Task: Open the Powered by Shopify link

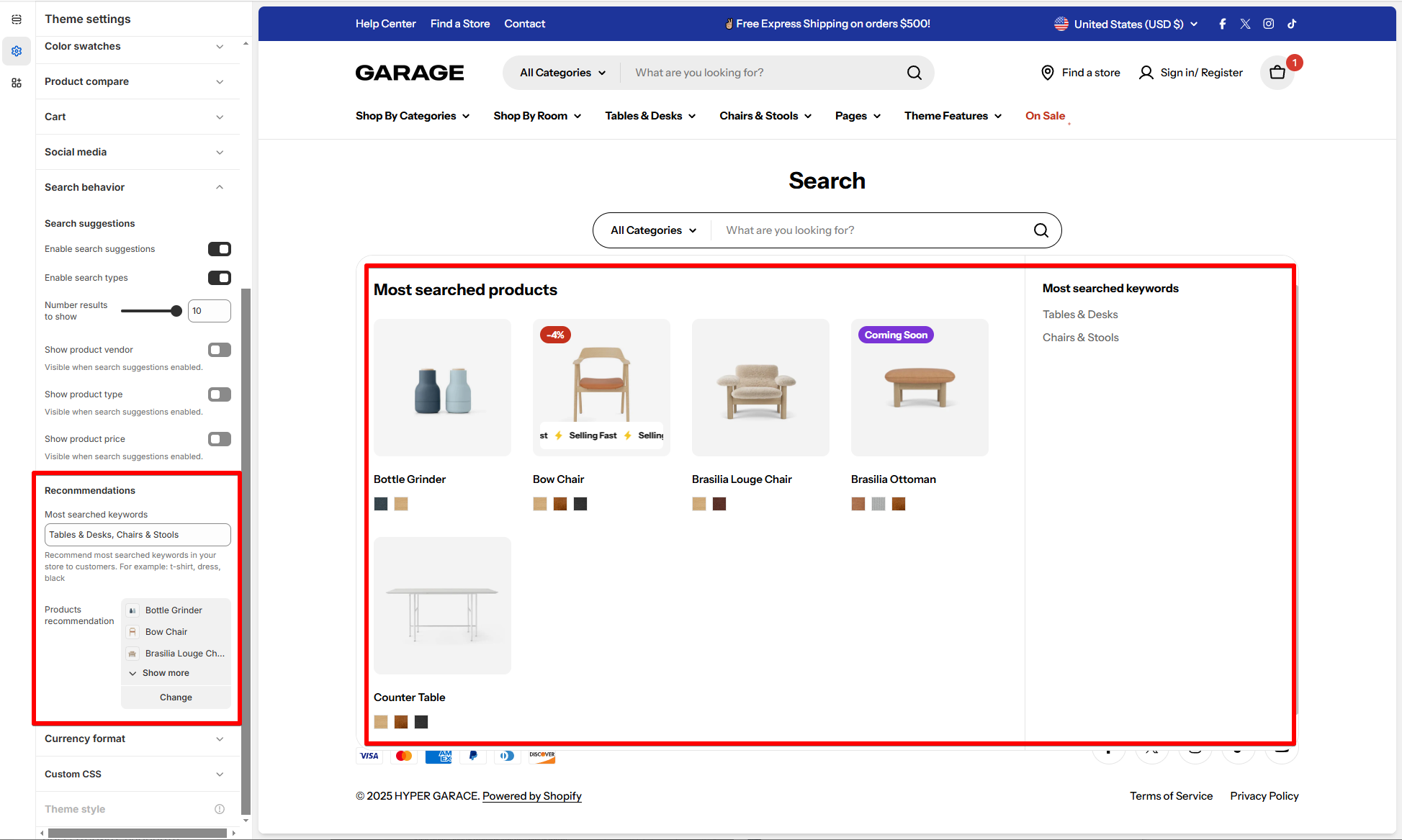Action: [532, 796]
